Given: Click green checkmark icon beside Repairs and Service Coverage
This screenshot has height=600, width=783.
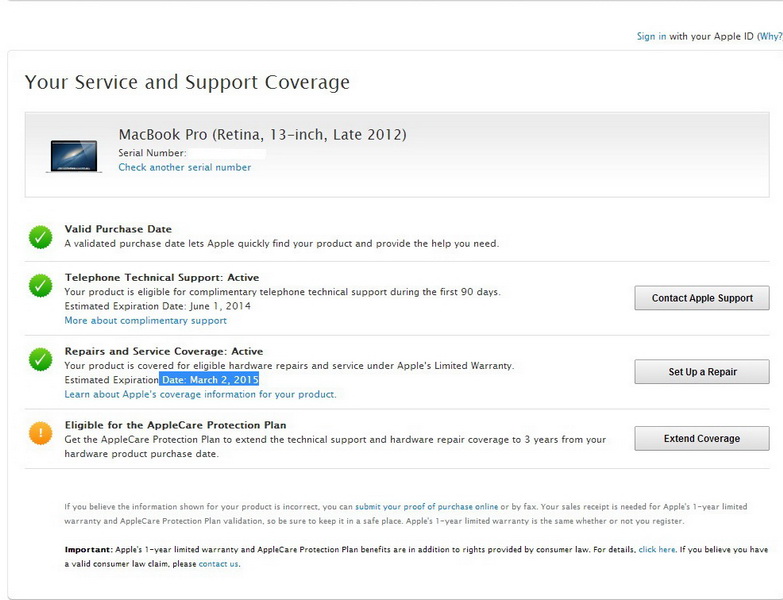Looking at the screenshot, I should click(40, 359).
